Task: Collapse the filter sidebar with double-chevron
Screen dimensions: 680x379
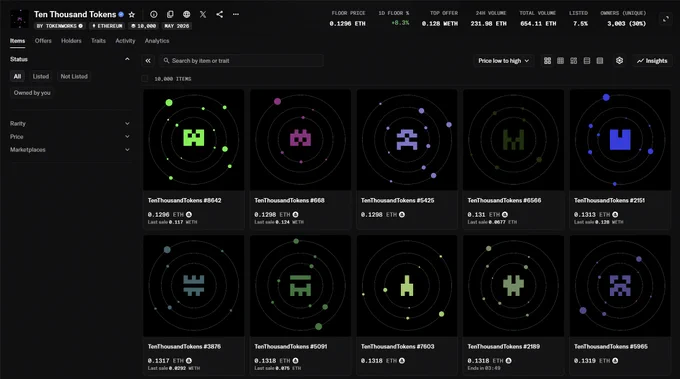Action: [x=148, y=61]
